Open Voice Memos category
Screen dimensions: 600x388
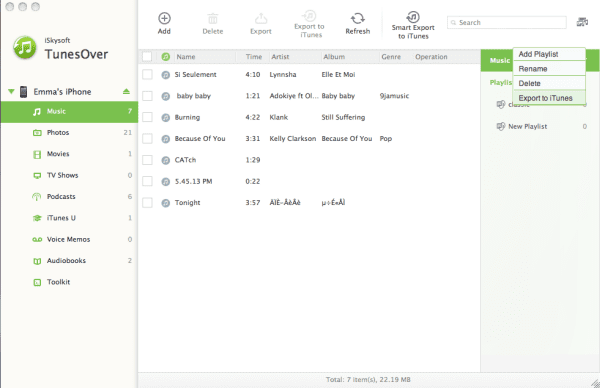[x=69, y=240]
